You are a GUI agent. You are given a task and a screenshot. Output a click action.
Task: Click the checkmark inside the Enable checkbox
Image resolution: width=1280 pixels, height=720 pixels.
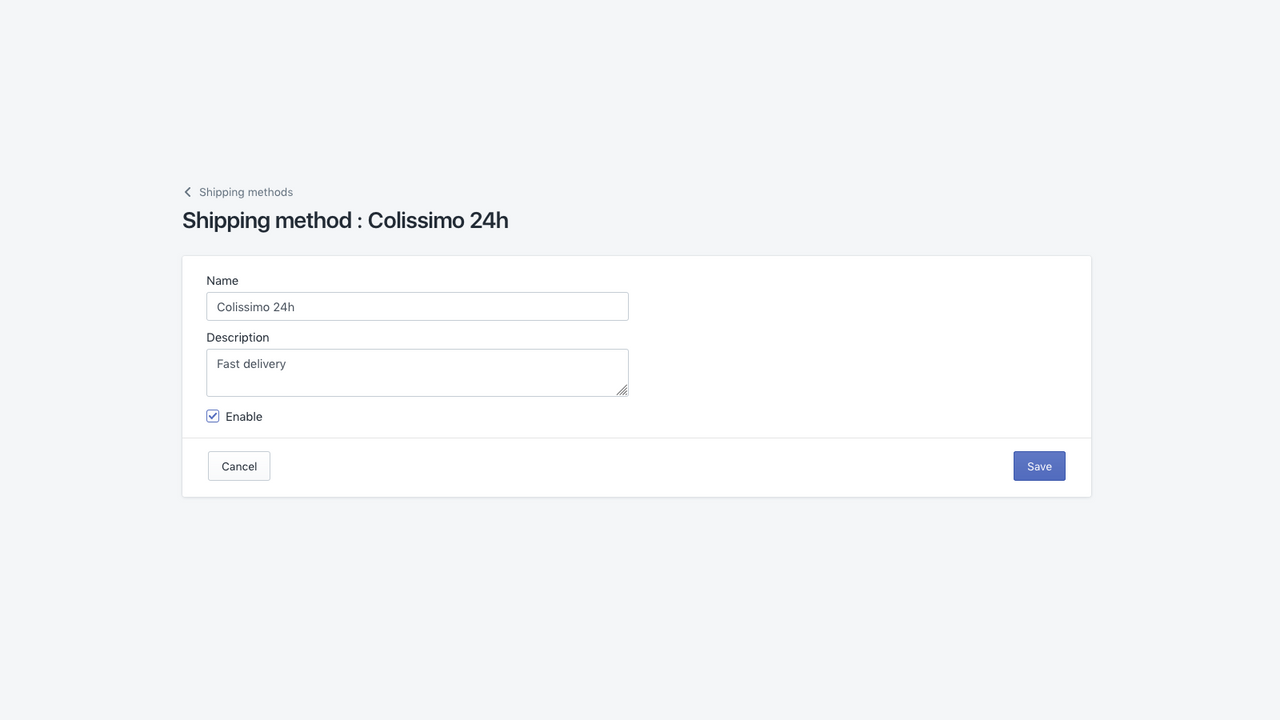pos(212,415)
